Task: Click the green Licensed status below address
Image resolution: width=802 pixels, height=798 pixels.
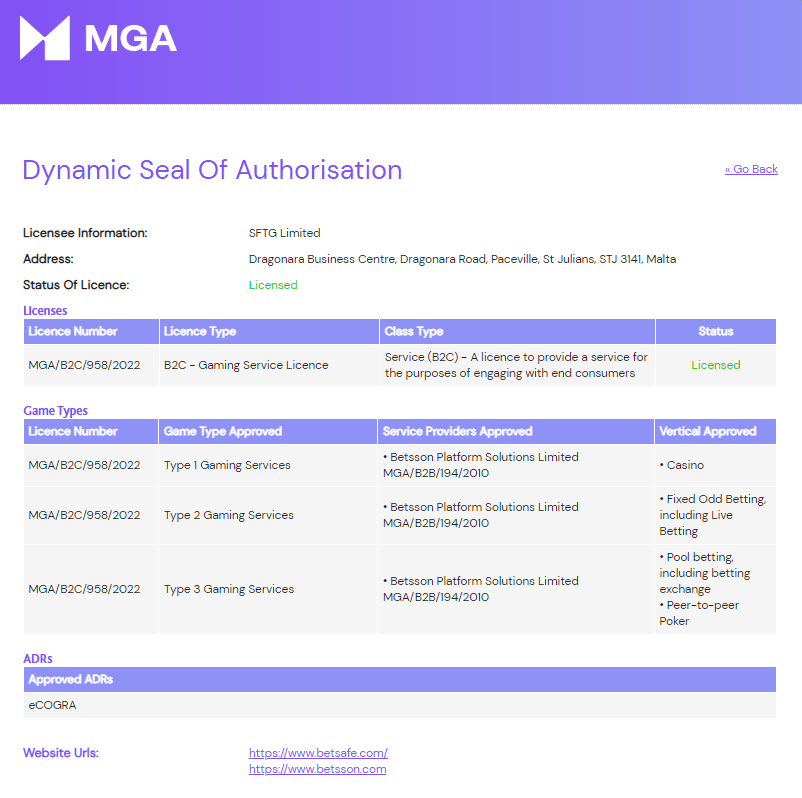Action: 273,285
